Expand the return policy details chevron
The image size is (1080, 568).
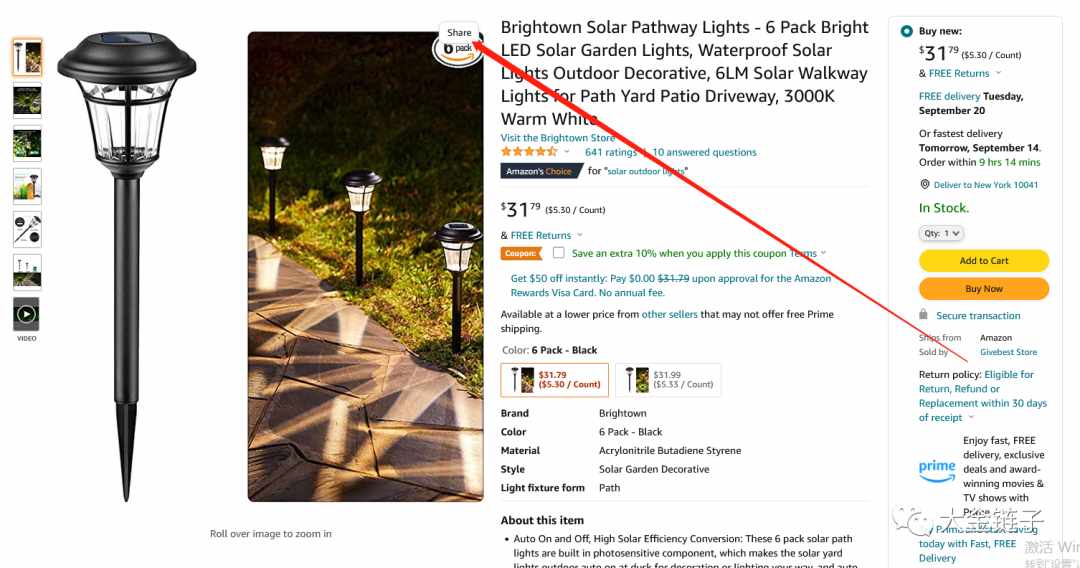coord(971,417)
